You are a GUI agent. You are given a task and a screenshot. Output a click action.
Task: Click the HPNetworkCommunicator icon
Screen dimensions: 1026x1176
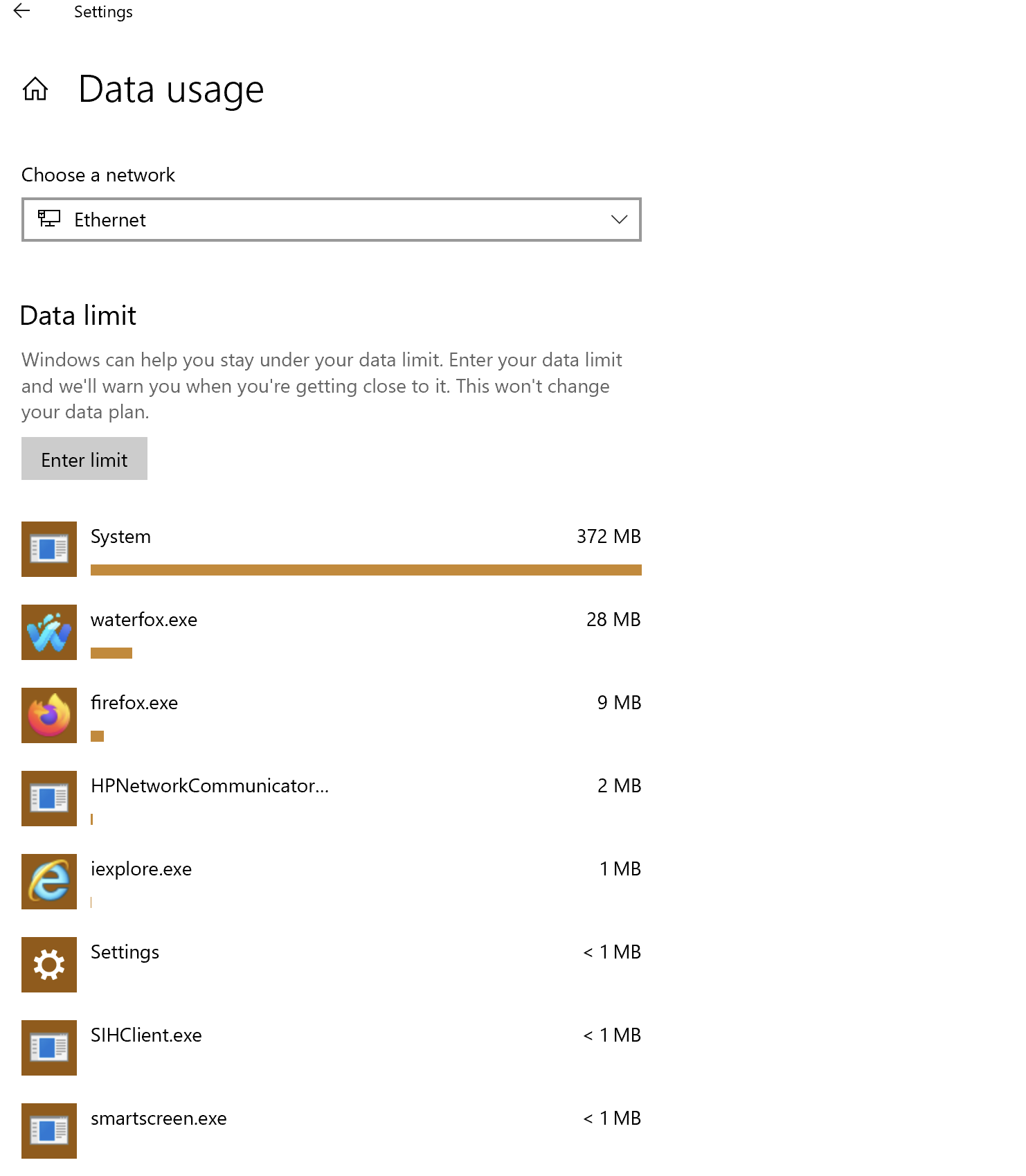point(49,799)
